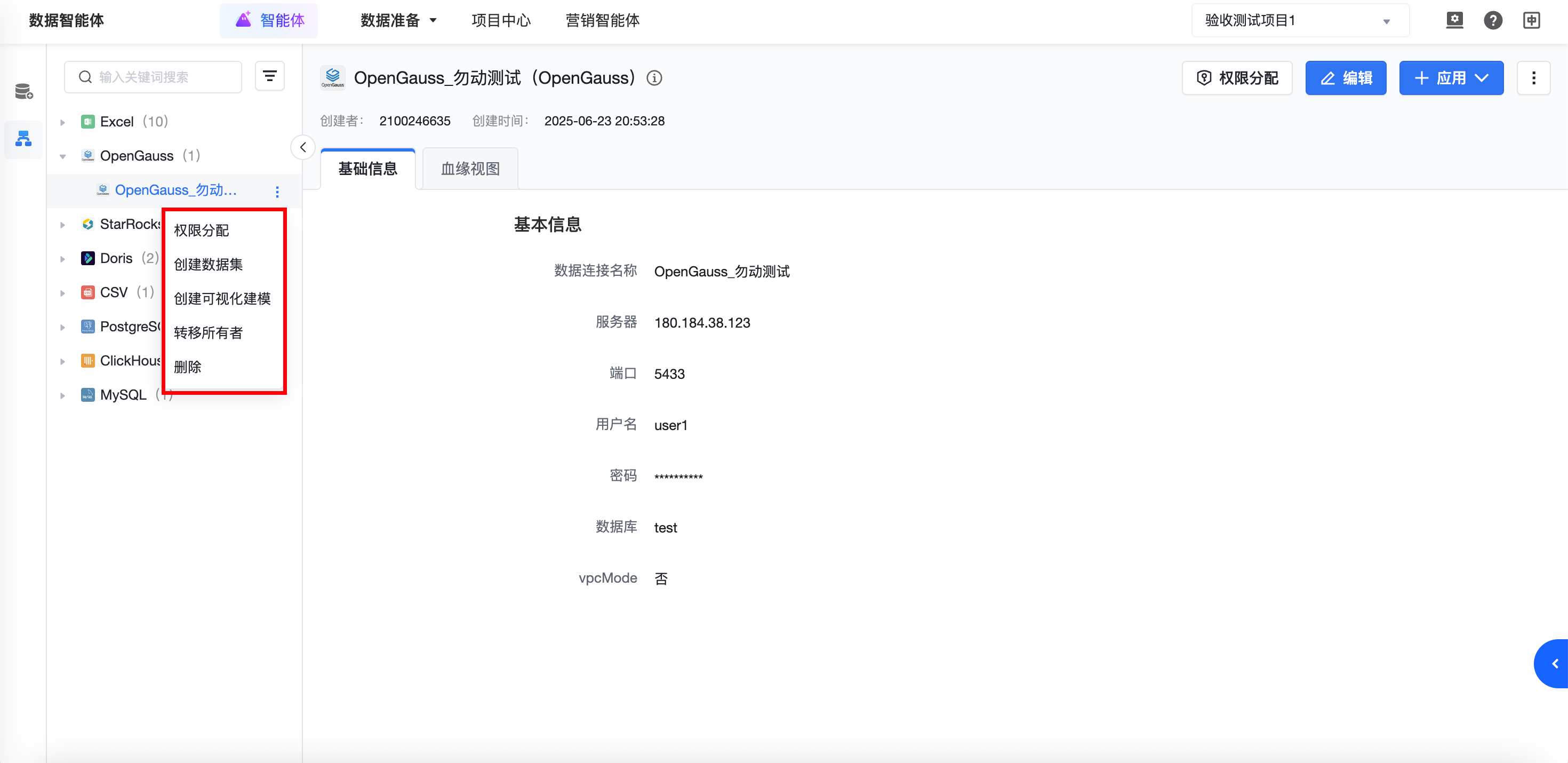Click the 权限分配 button in header
The height and width of the screenshot is (763, 1568).
click(x=1237, y=78)
